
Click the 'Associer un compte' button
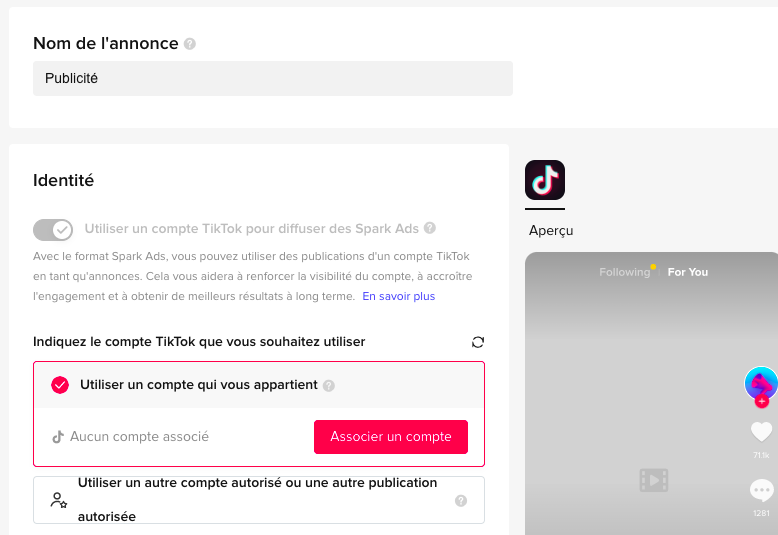click(391, 437)
